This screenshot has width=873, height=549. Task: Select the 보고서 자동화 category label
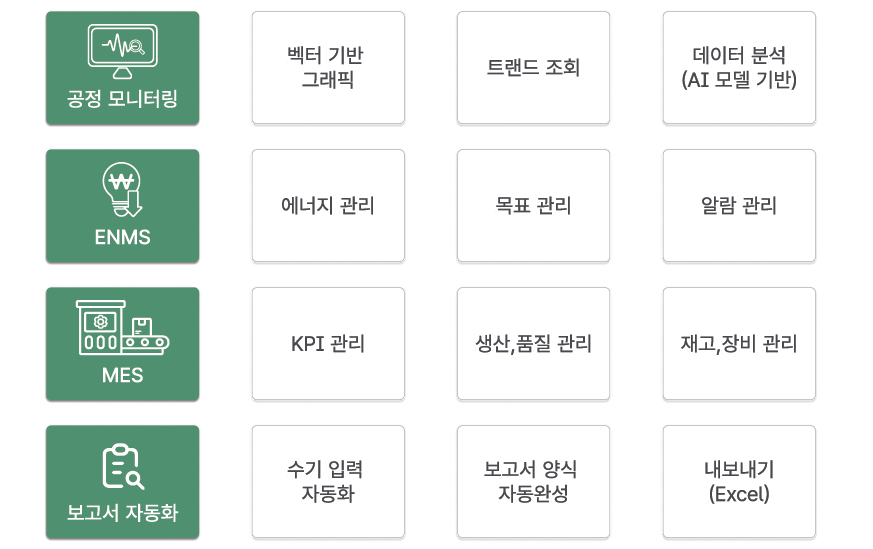point(122,512)
